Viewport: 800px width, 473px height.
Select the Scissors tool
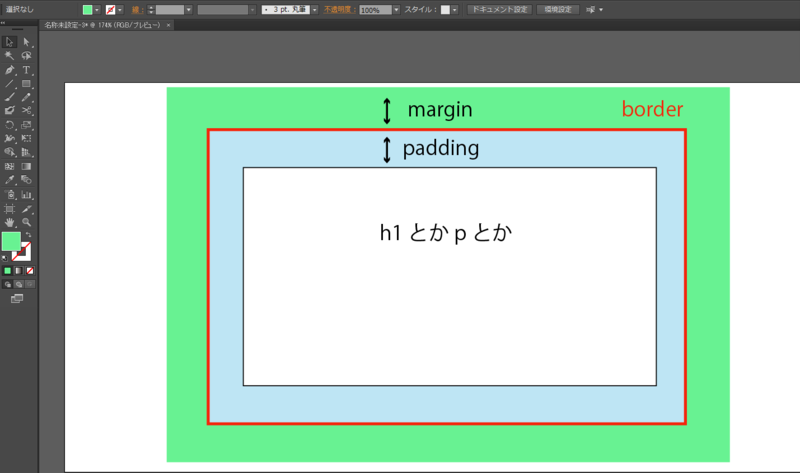pyautogui.click(x=26, y=110)
